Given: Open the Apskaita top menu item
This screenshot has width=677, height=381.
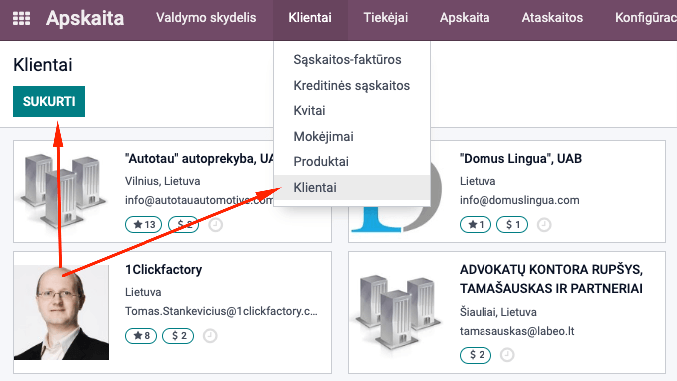Looking at the screenshot, I should tap(465, 18).
